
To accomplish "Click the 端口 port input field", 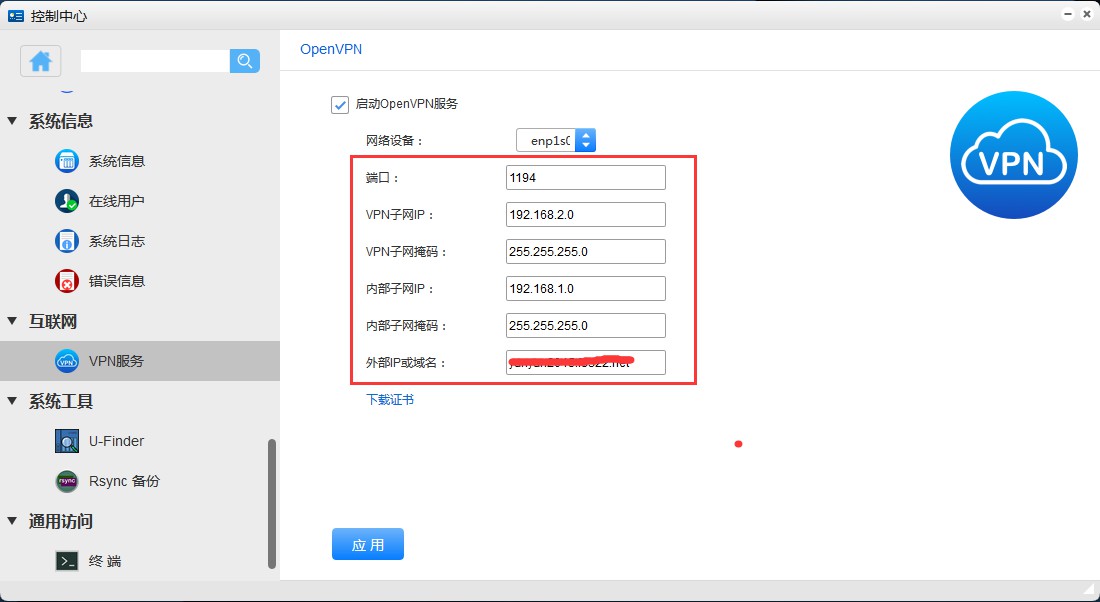I will point(585,178).
